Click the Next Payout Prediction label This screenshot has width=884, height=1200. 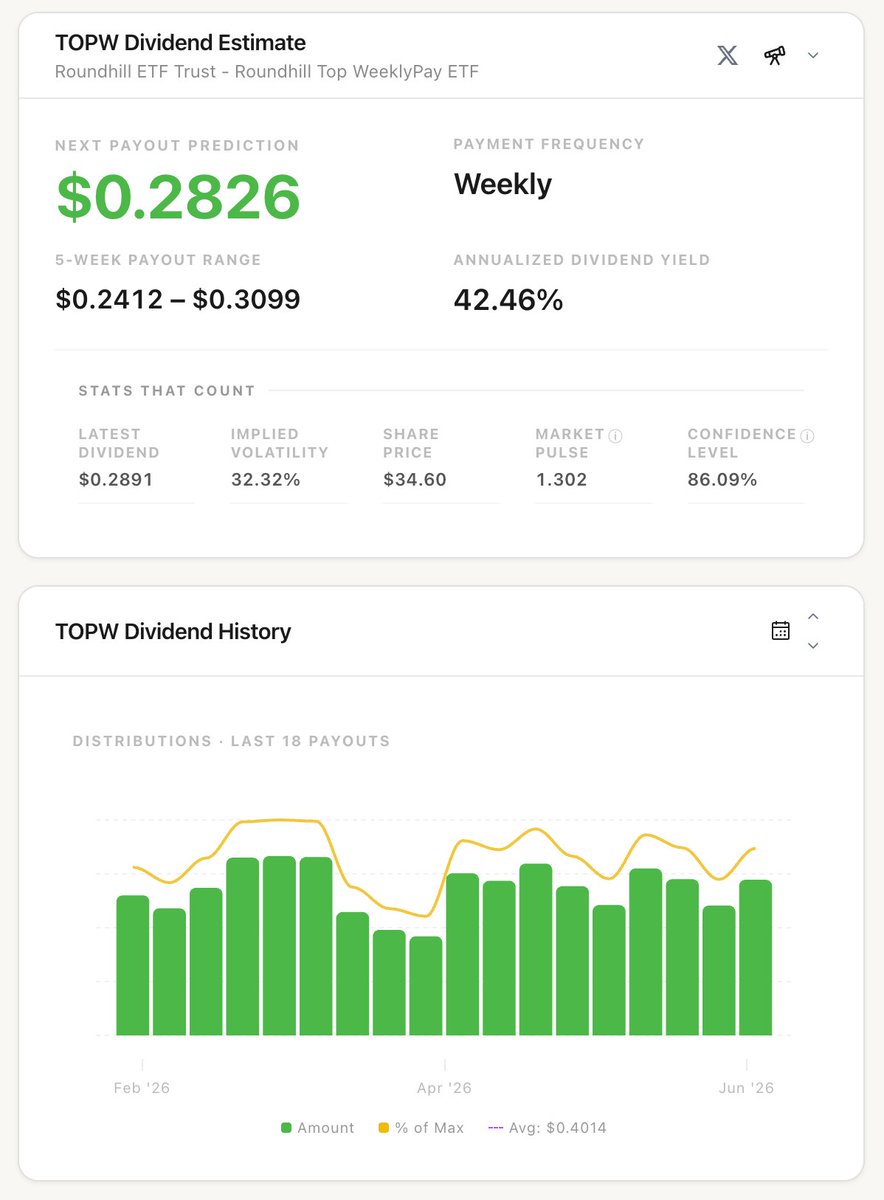click(x=177, y=146)
